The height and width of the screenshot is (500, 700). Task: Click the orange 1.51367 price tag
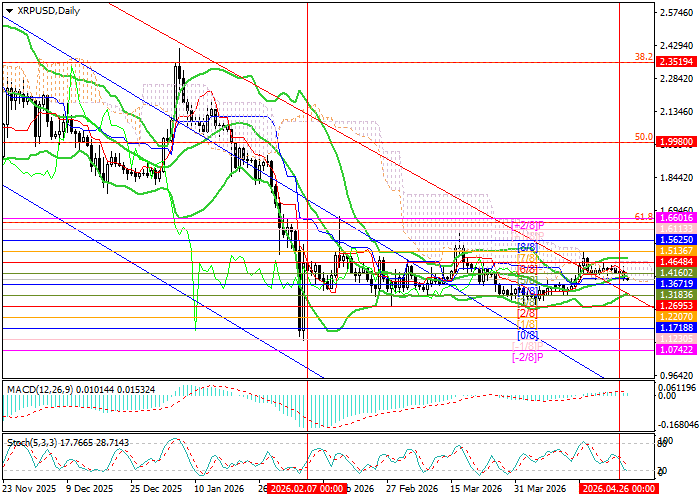[x=676, y=251]
